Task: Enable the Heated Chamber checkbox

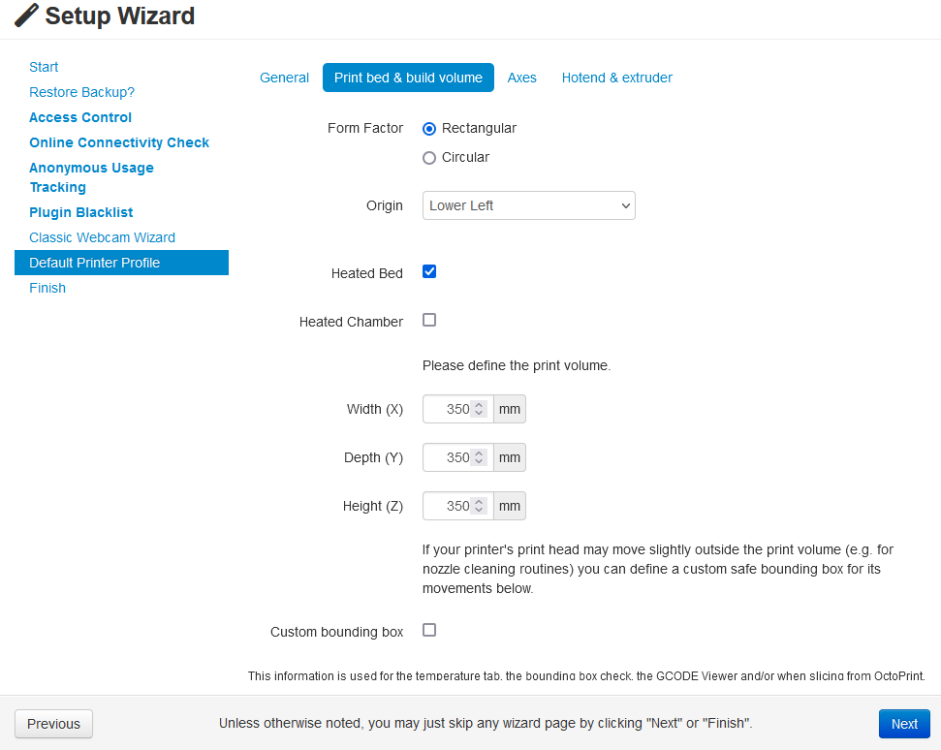Action: [430, 320]
